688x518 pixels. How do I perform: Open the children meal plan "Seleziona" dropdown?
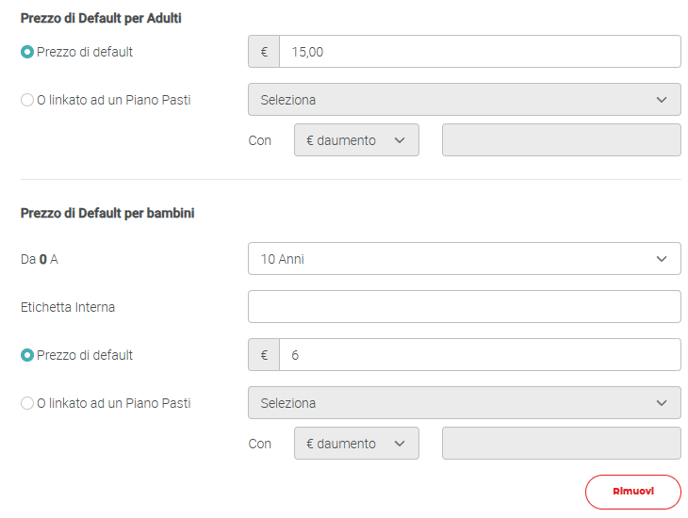(464, 403)
